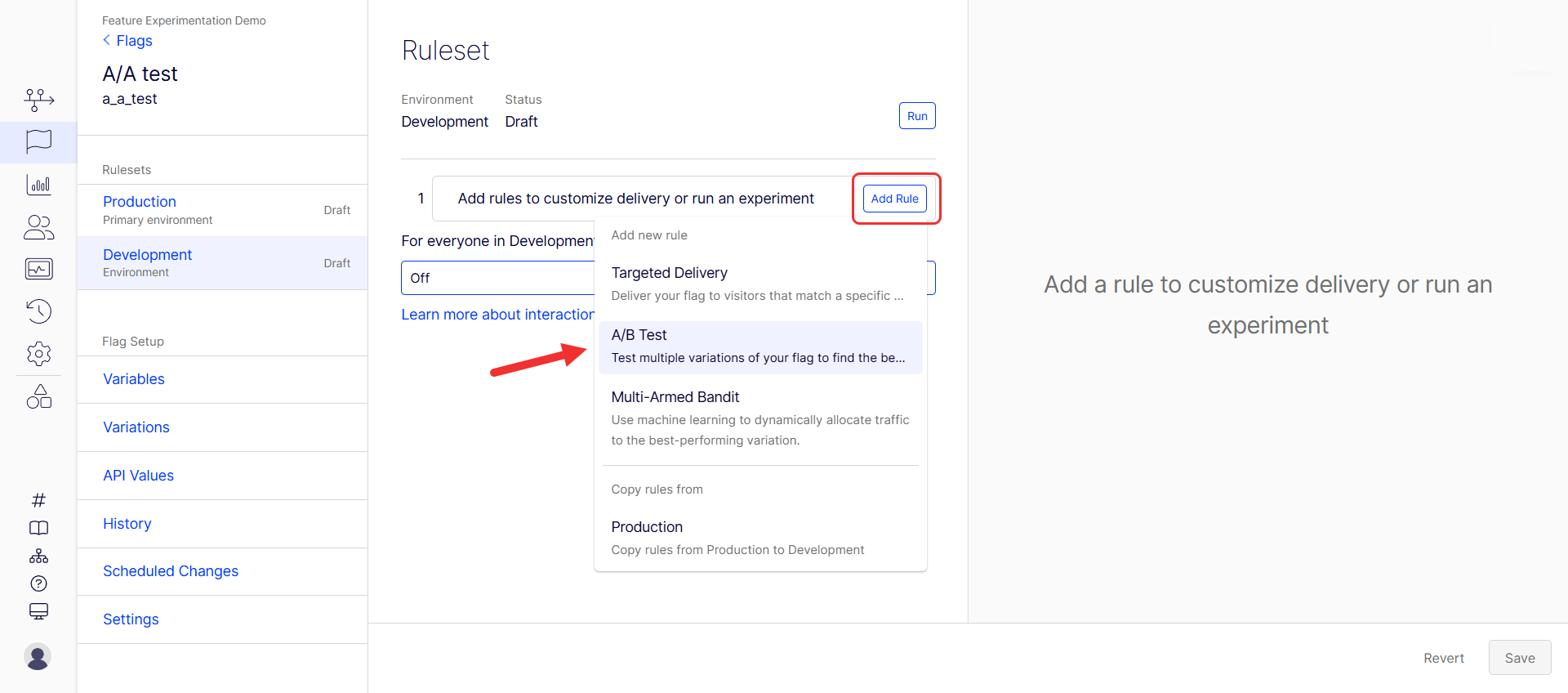Click the 'a_a_test' flag key text
This screenshot has height=693, width=1568.
click(x=130, y=99)
